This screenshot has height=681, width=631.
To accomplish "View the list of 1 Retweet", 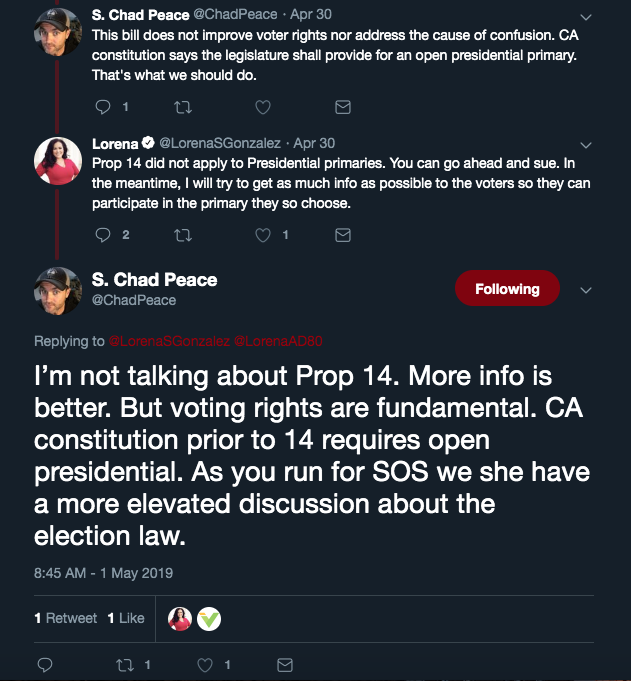I will click(x=66, y=618).
